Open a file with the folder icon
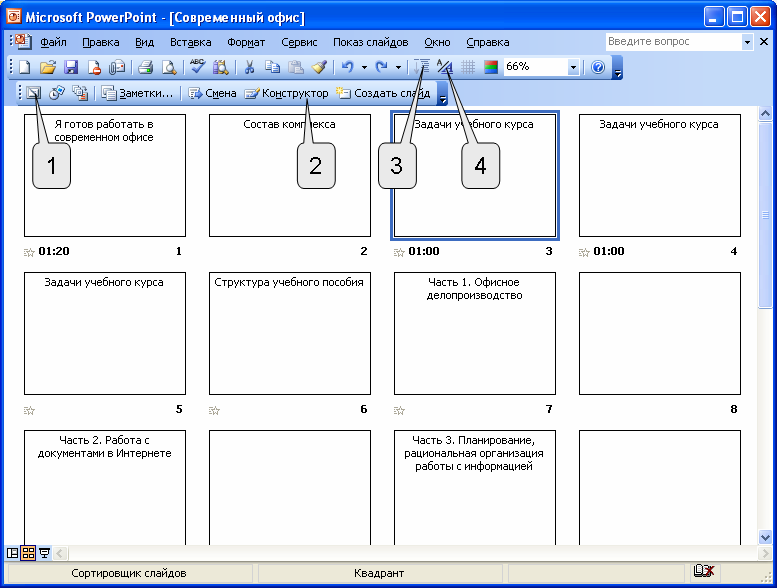Screen dimensions: 777x588 coord(48,66)
